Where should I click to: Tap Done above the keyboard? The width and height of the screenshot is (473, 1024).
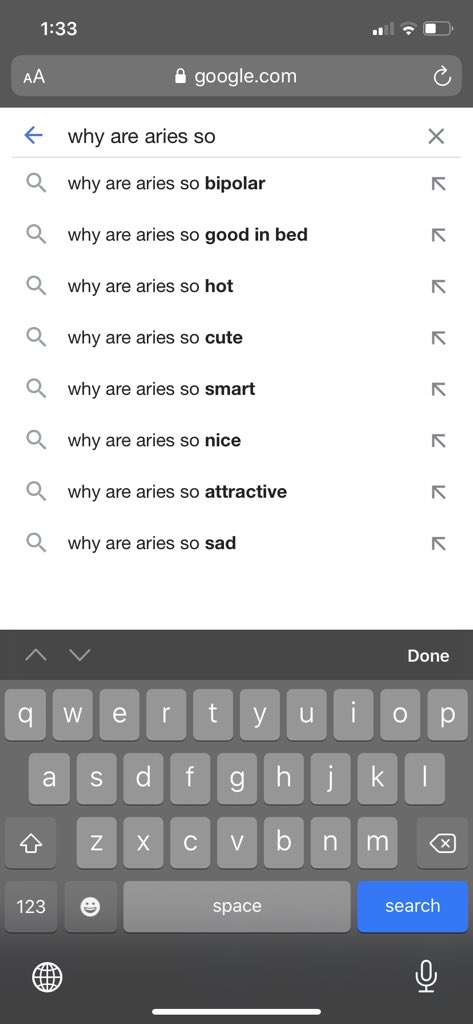pos(428,656)
